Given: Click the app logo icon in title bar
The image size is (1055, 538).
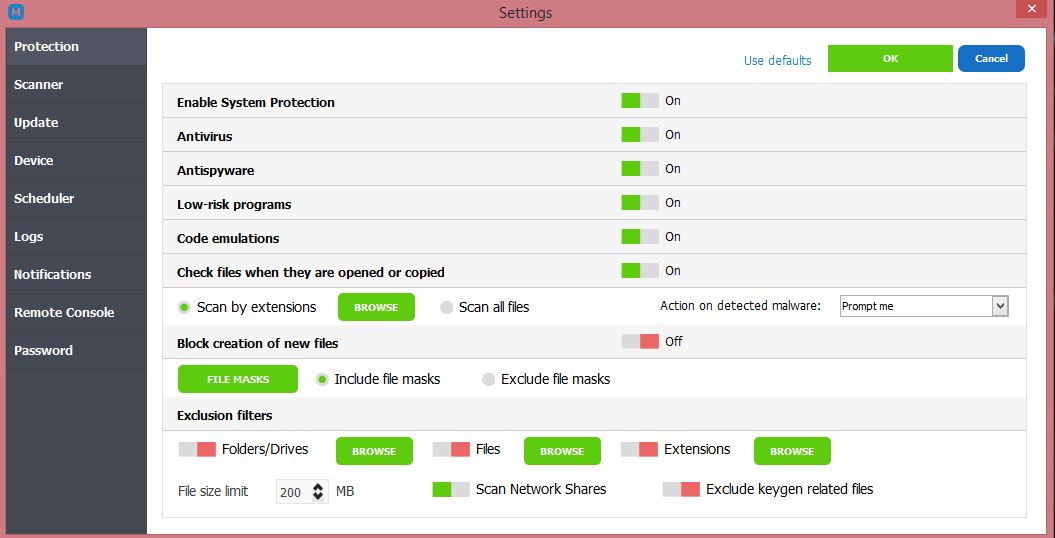Looking at the screenshot, I should pyautogui.click(x=15, y=13).
